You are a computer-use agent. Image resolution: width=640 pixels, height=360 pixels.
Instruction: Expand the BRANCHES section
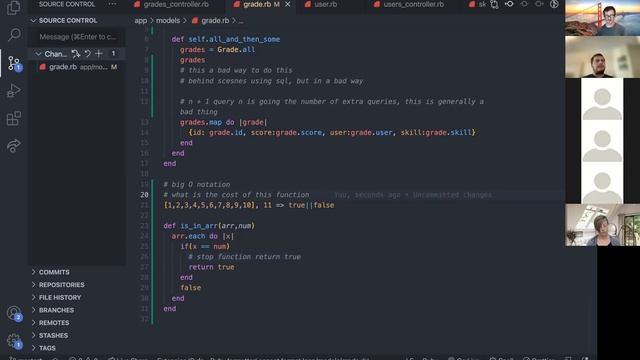pos(78,310)
